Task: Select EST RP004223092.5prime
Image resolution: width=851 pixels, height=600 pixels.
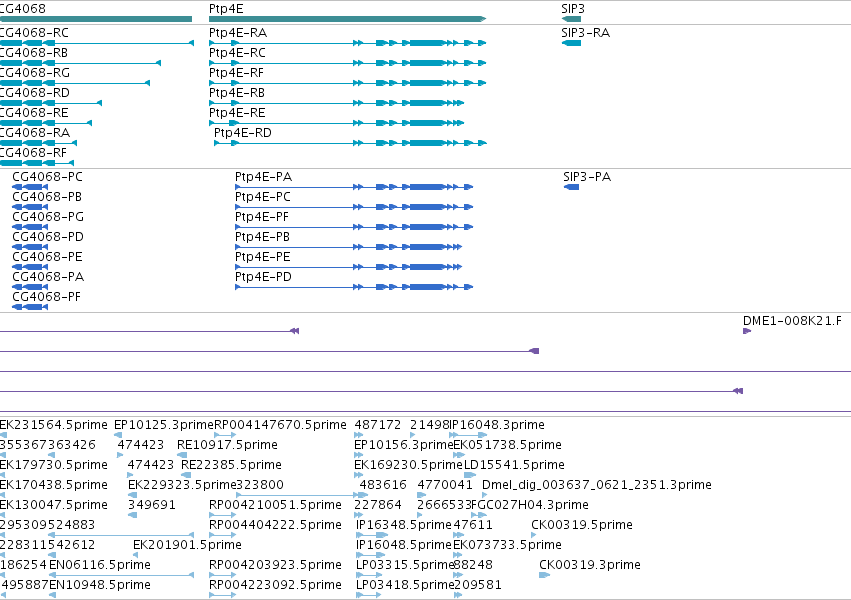Action: pos(275,585)
